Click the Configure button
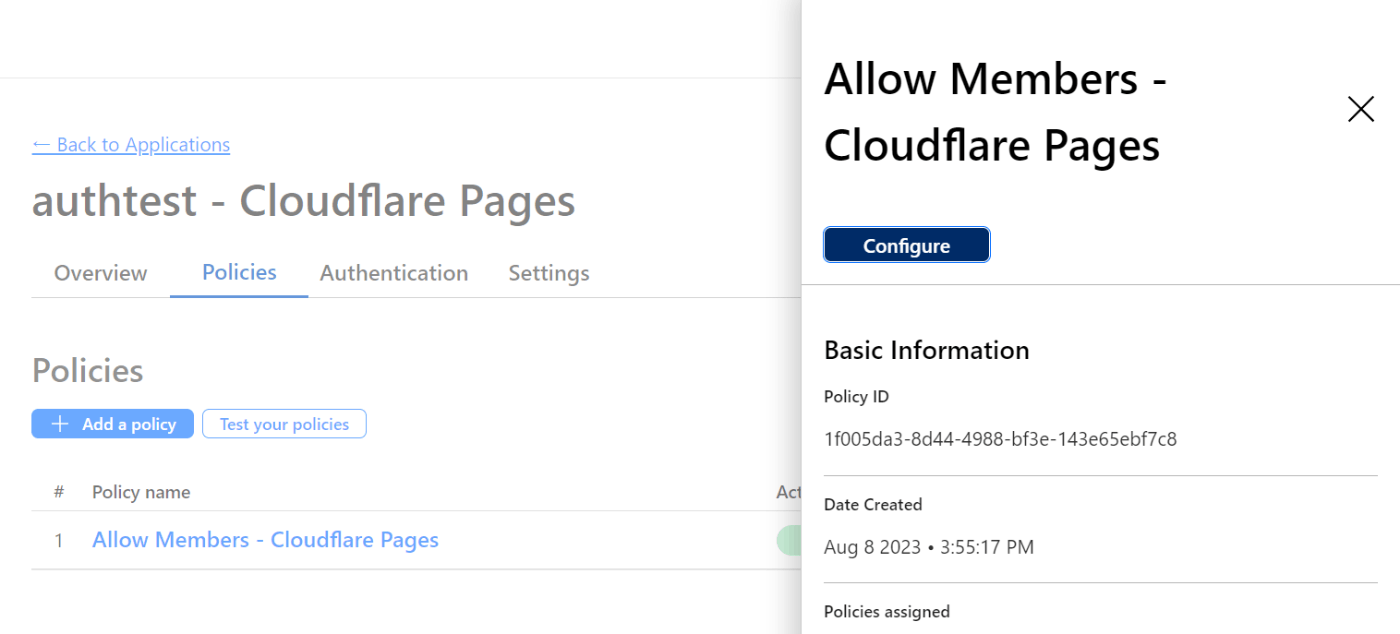 [907, 245]
